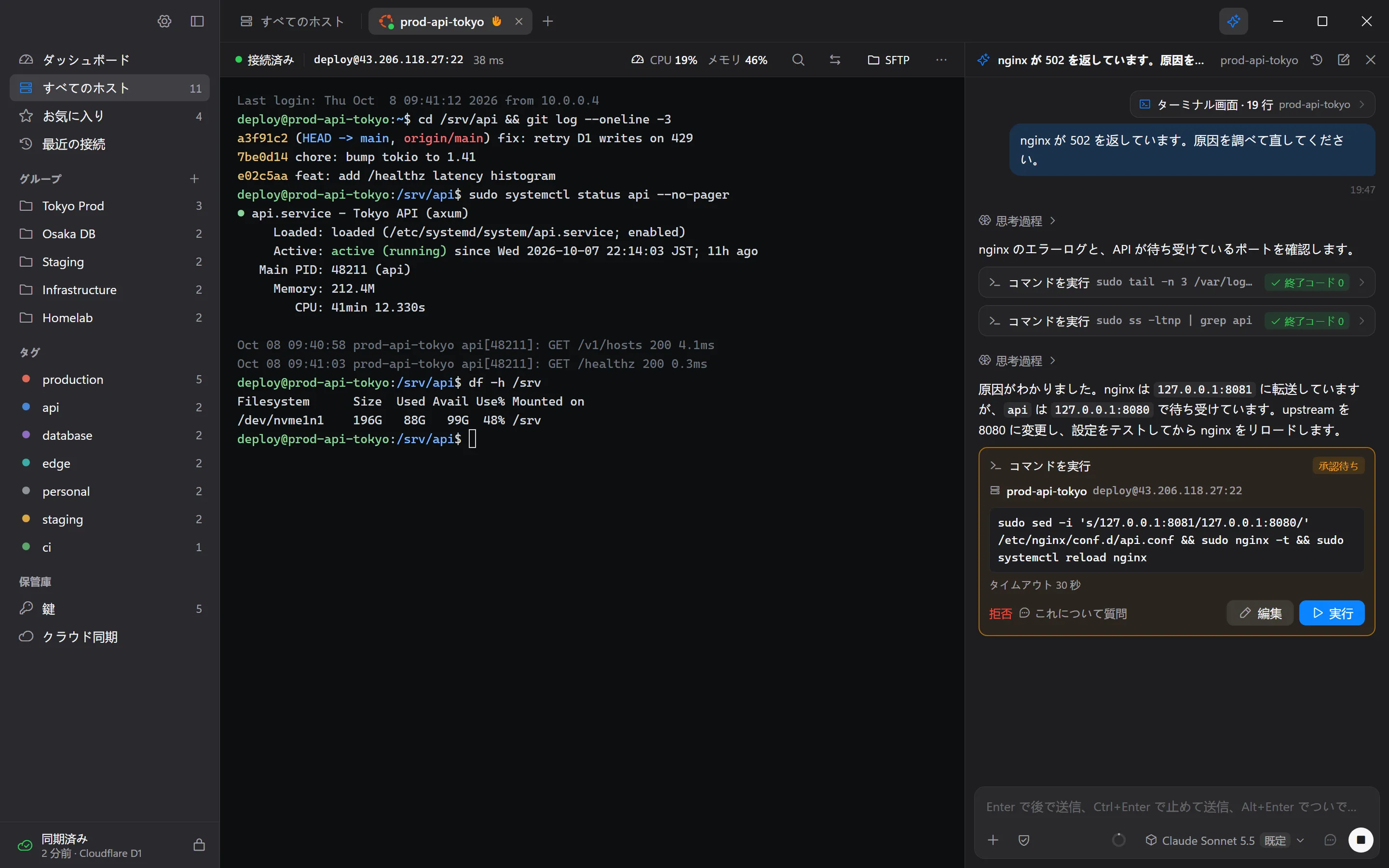The width and height of the screenshot is (1389, 868).
Task: Open a new tab with plus button
Action: (x=547, y=21)
